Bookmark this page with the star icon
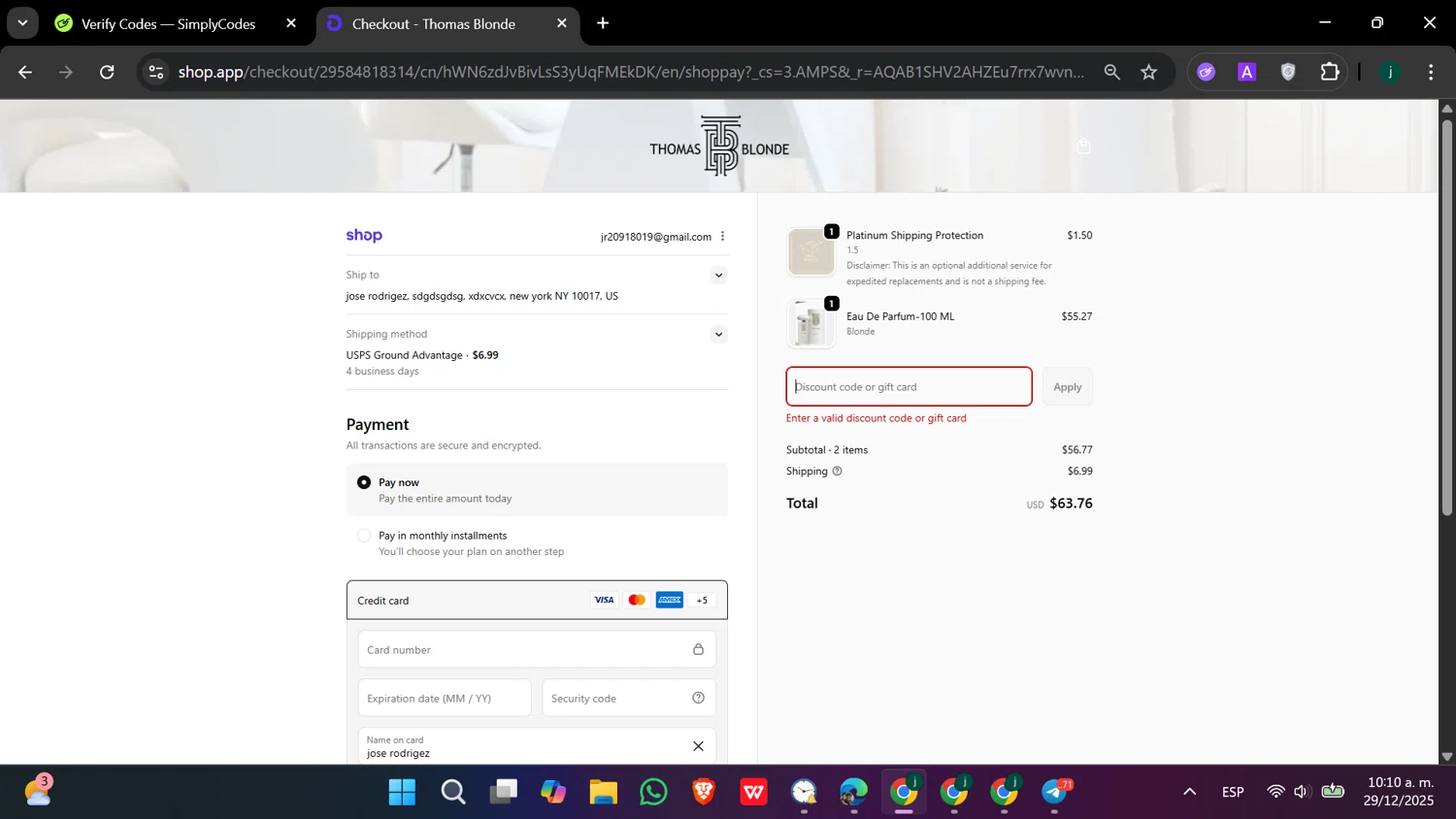This screenshot has width=1456, height=819. click(x=1149, y=72)
